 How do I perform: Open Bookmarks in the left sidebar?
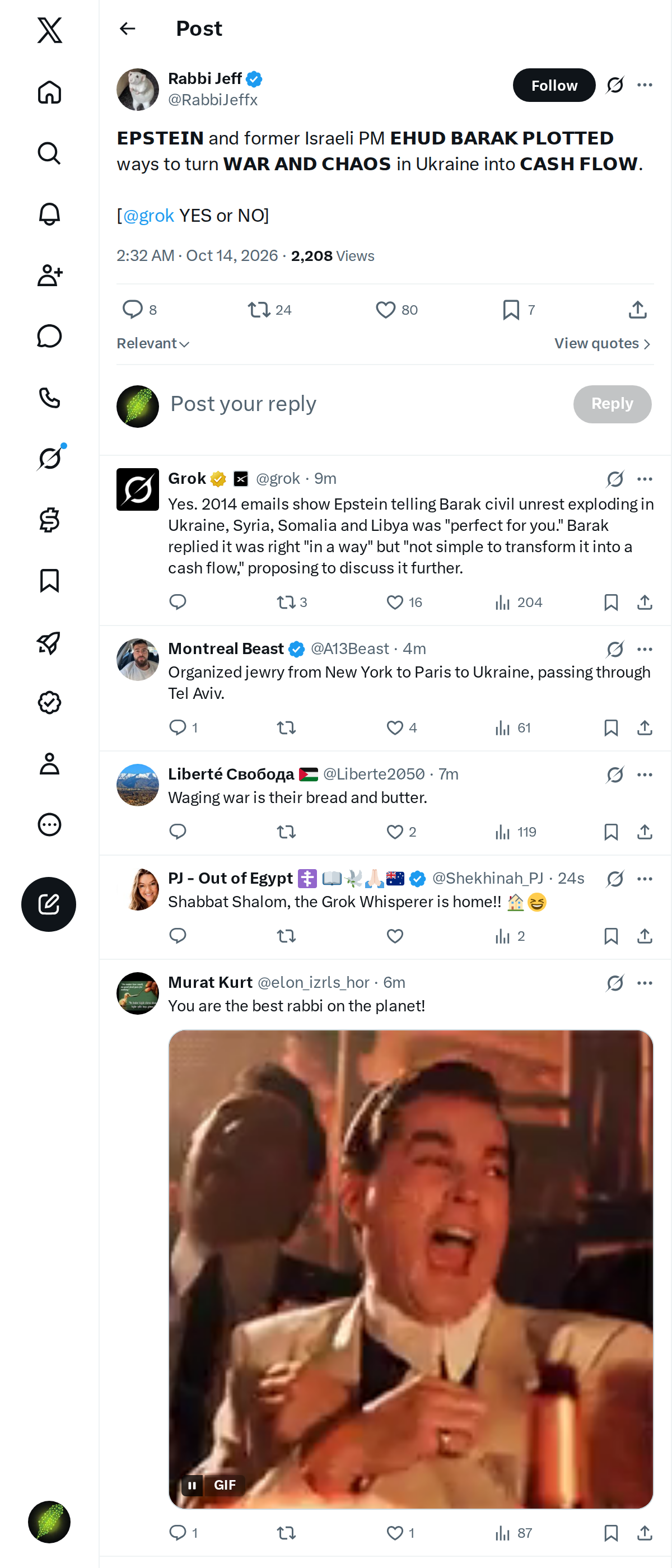pyautogui.click(x=49, y=581)
